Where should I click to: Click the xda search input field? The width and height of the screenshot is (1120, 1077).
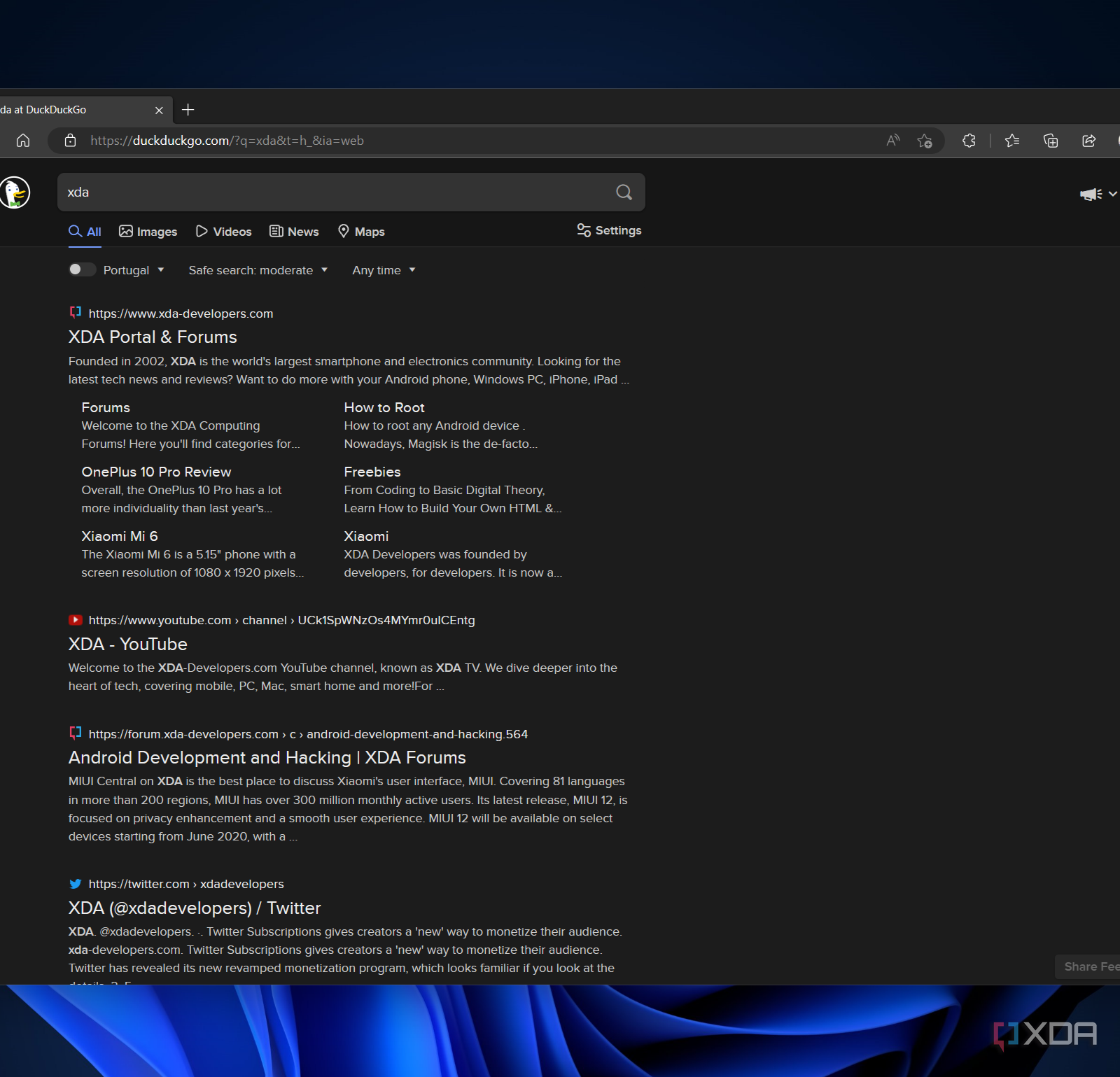[336, 192]
